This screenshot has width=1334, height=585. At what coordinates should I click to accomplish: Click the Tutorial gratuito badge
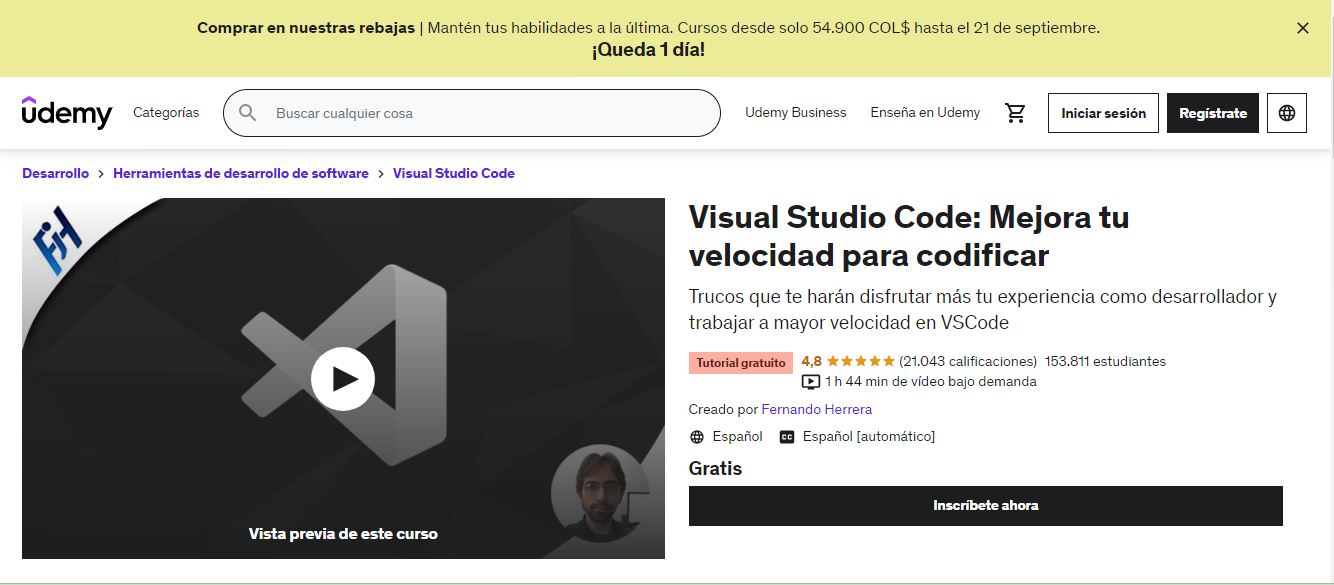[x=741, y=363]
